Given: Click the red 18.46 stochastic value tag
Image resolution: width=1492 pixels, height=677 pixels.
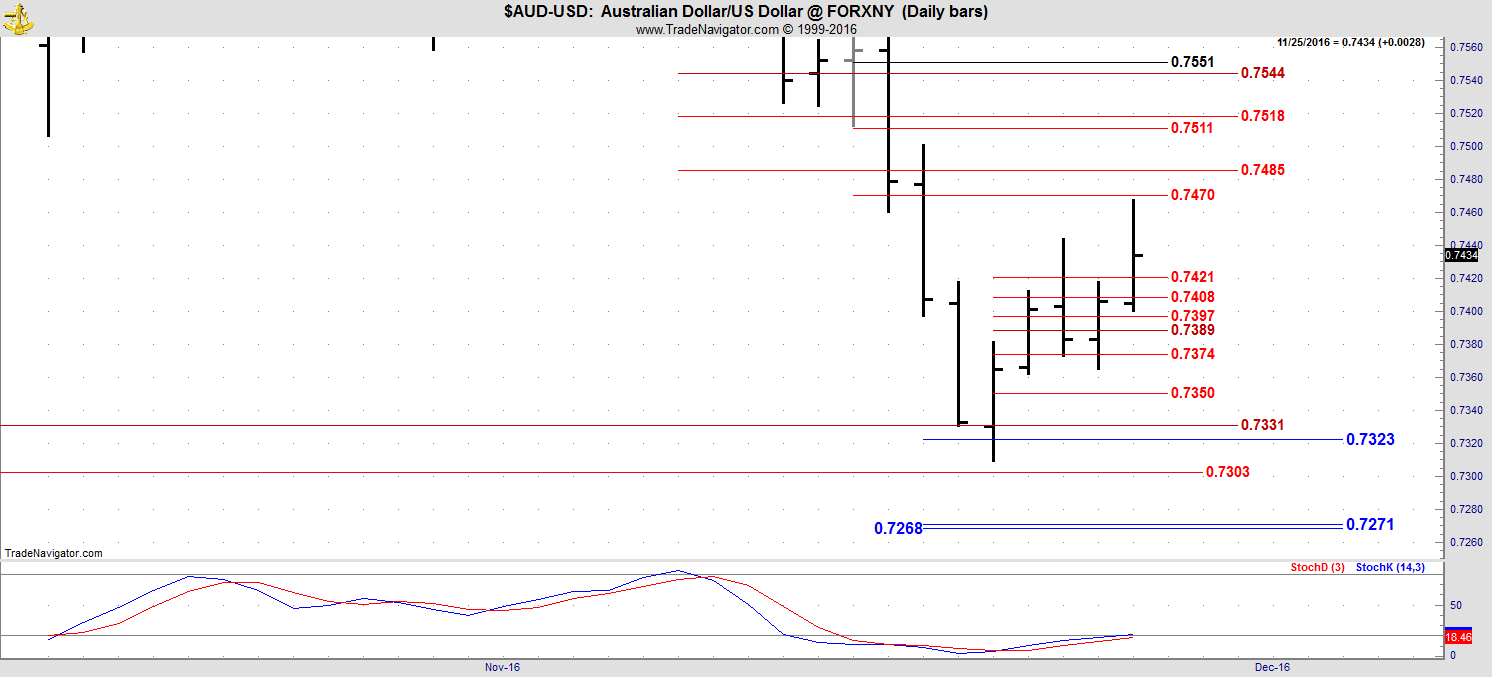Looking at the screenshot, I should (x=1458, y=636).
